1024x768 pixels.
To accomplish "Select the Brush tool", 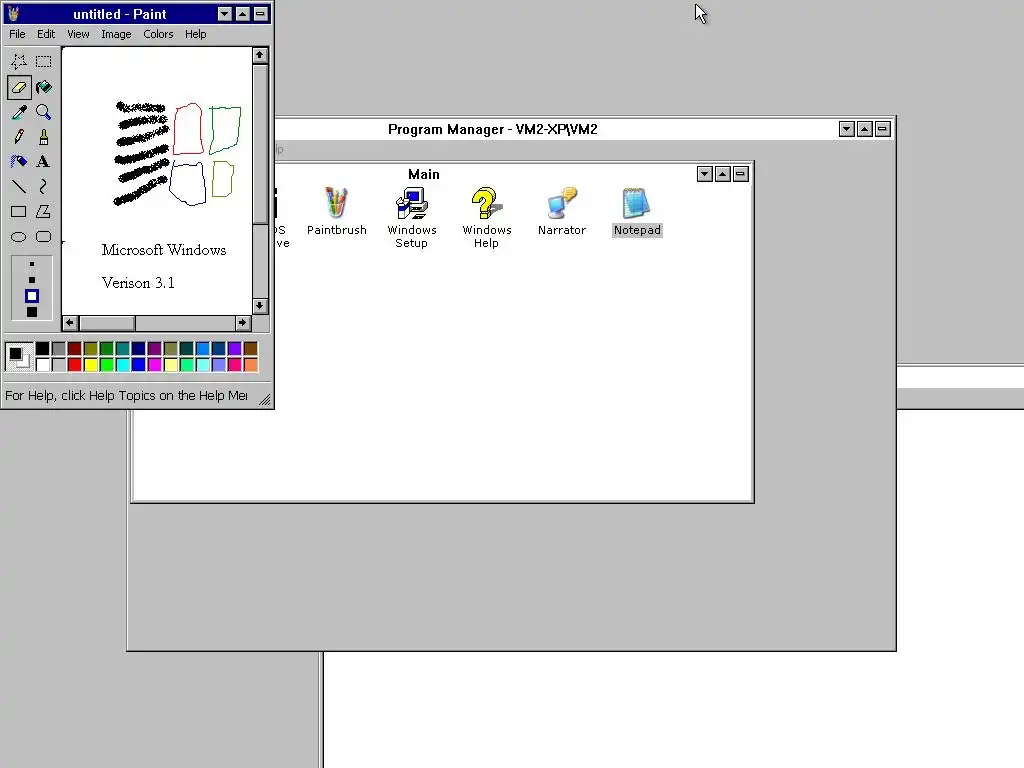I will pos(44,137).
